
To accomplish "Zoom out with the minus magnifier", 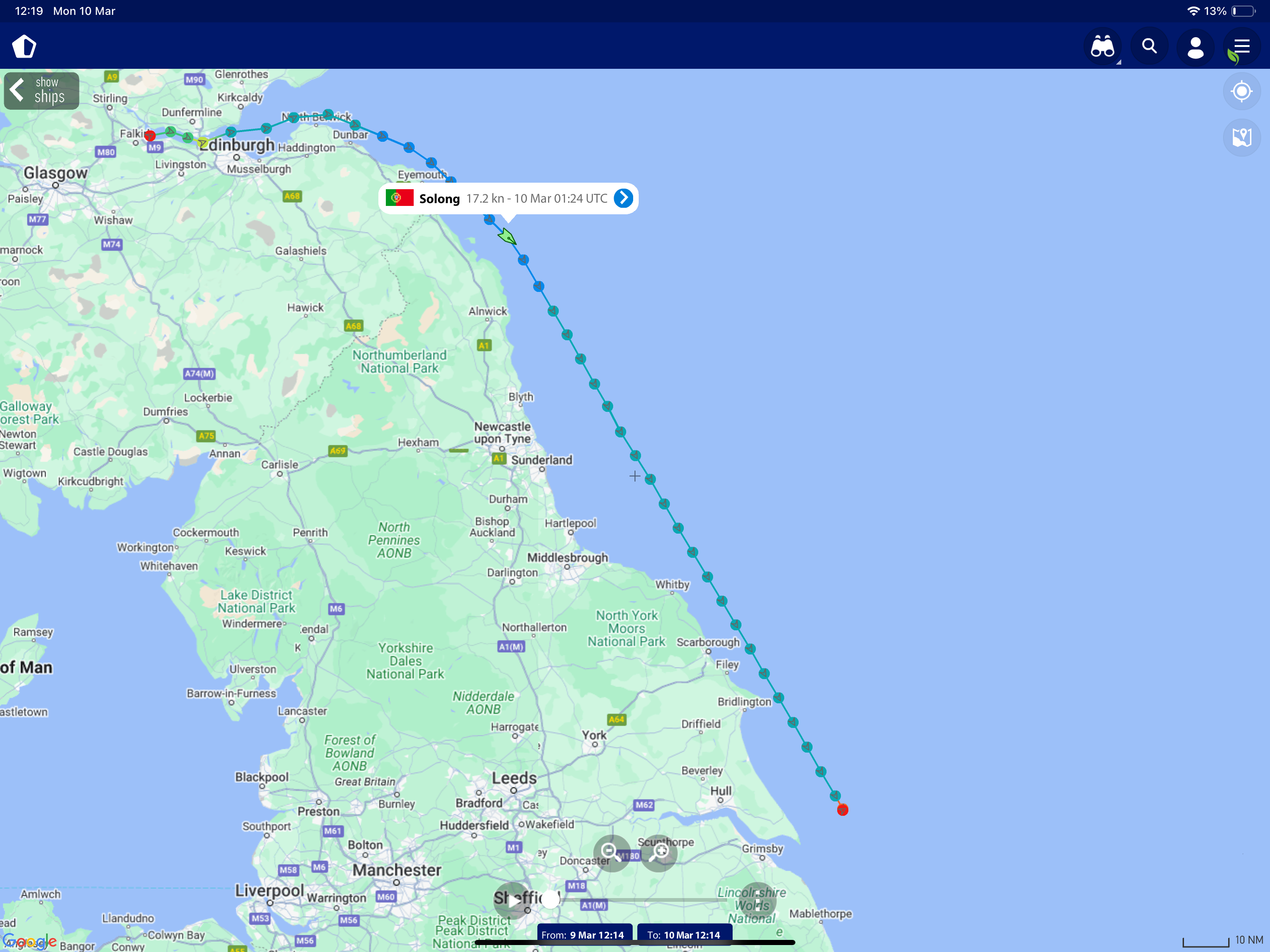I will point(611,853).
